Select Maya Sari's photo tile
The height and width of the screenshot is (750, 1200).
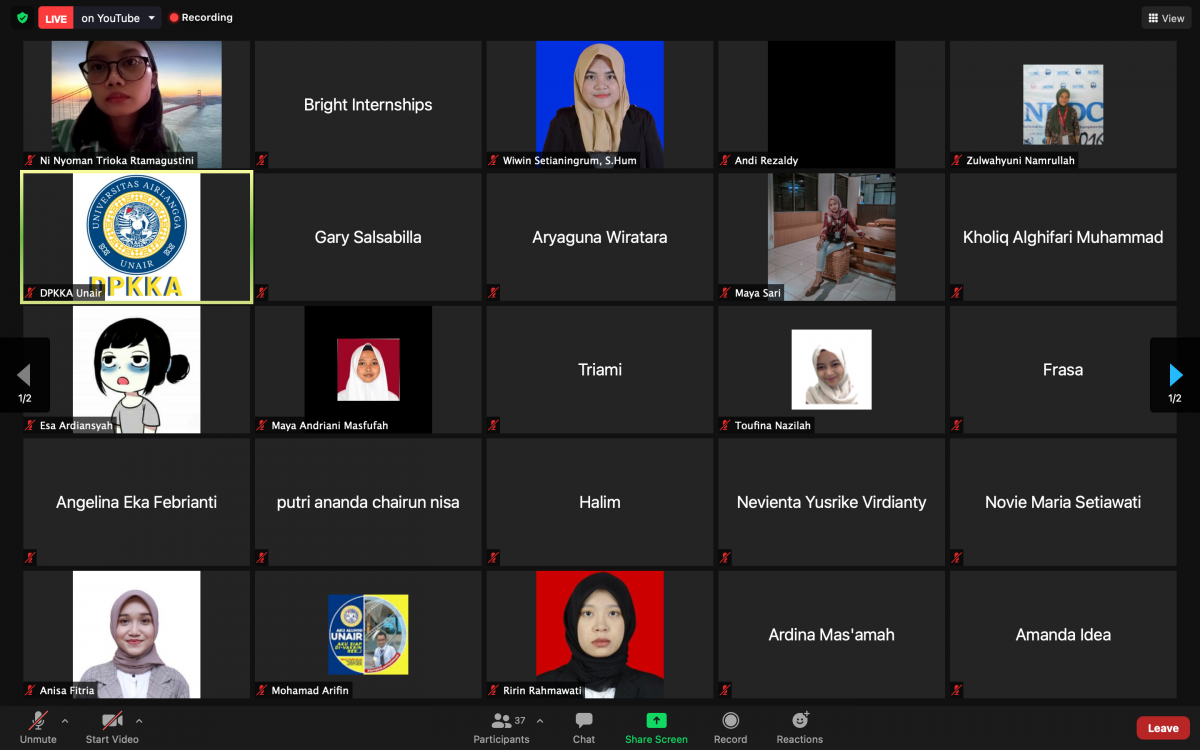click(831, 237)
